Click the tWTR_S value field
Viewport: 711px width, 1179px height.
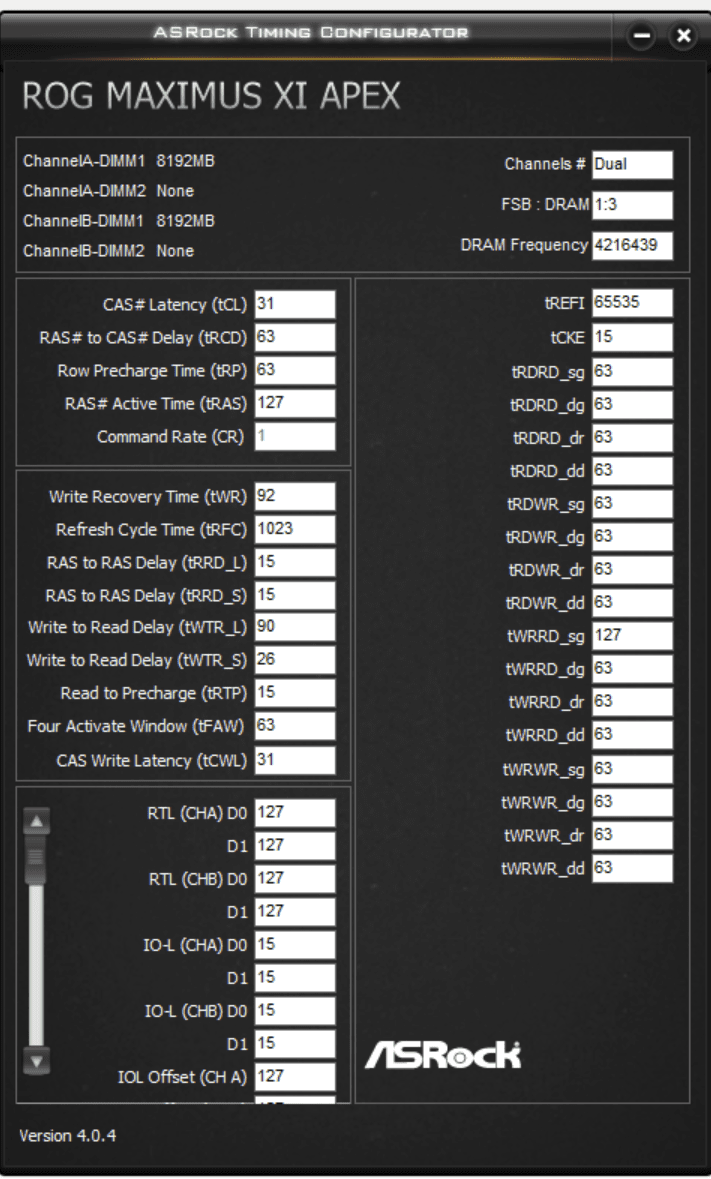tap(295, 660)
